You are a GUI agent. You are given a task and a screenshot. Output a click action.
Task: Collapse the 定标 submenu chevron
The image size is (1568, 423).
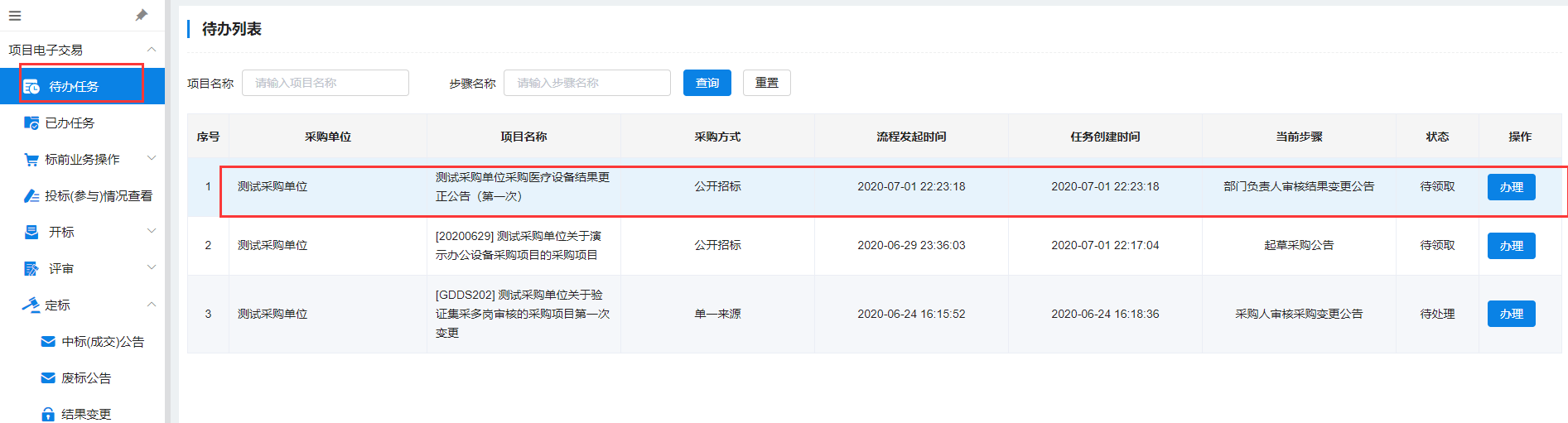(x=152, y=305)
